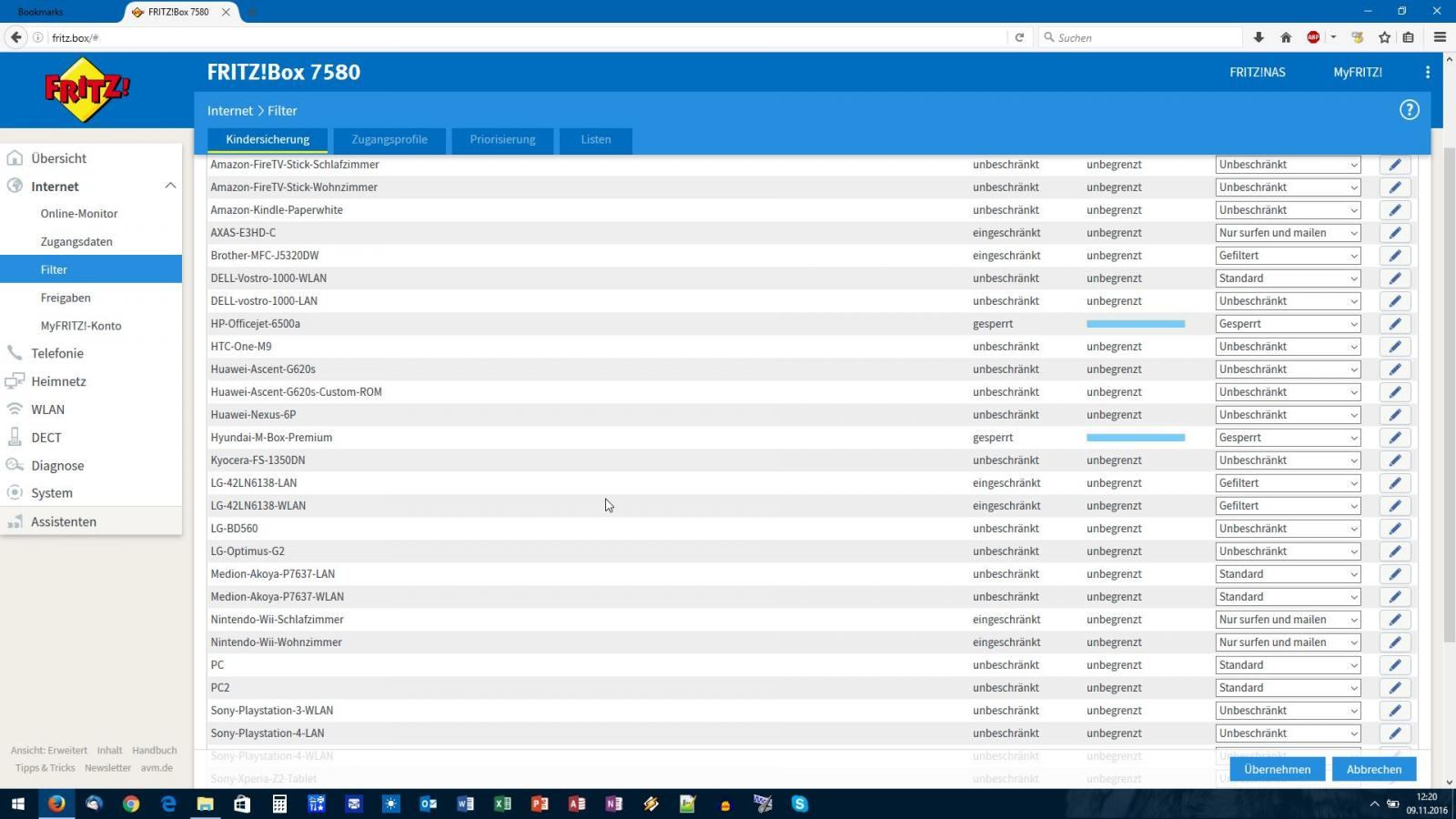1456x819 pixels.
Task: Open the profile dropdown in the PC row
Action: pyautogui.click(x=1288, y=665)
